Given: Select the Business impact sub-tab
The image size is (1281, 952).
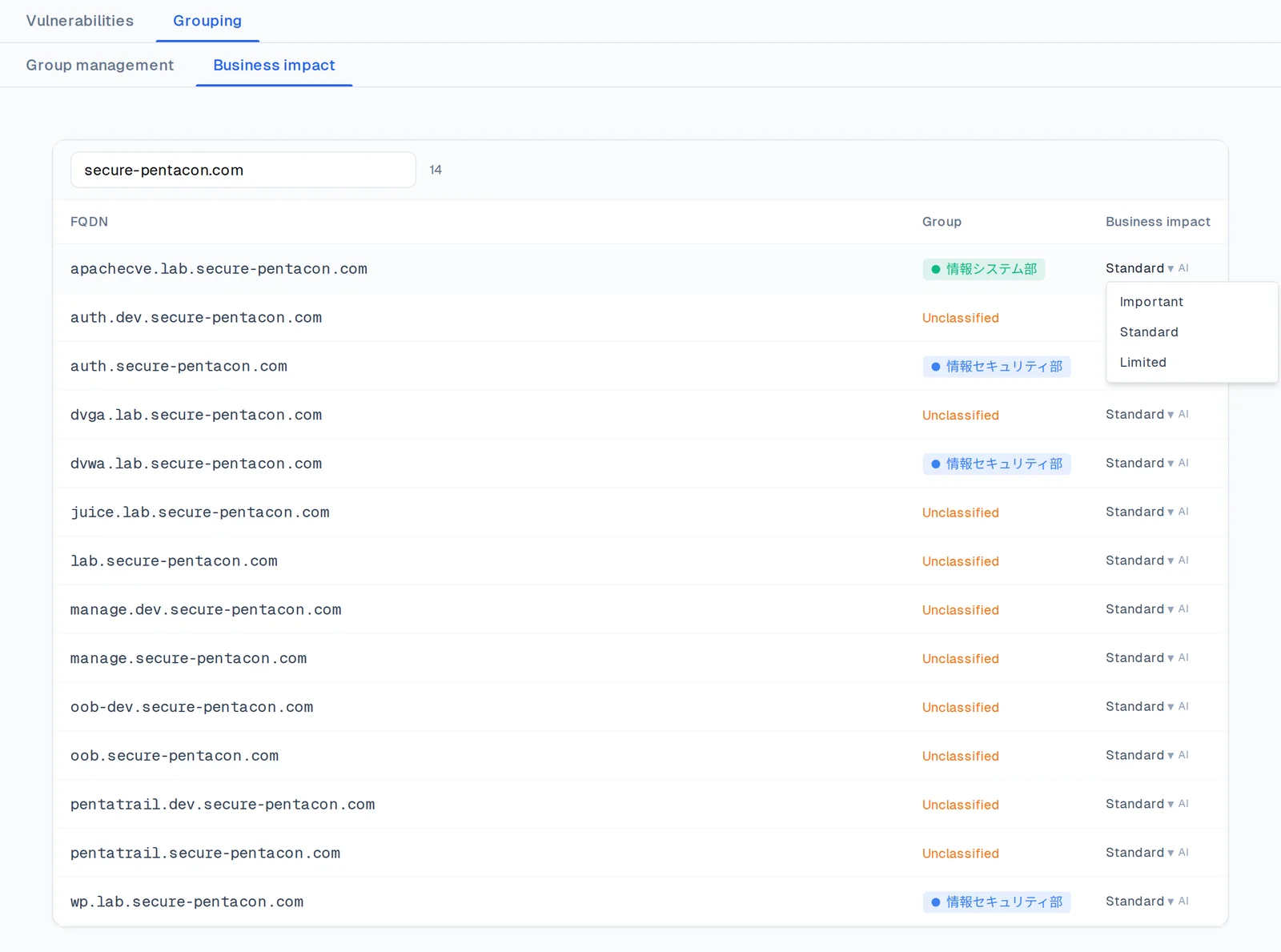Looking at the screenshot, I should point(274,65).
